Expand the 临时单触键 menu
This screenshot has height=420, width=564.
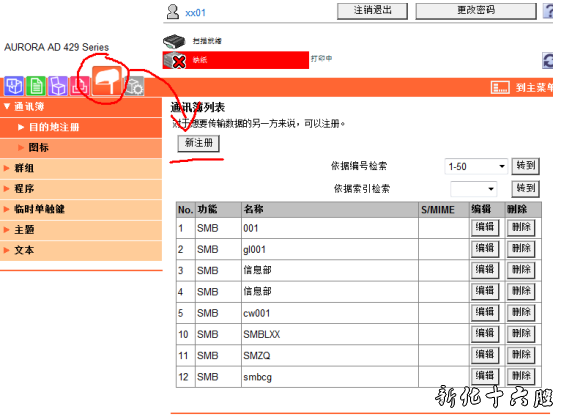coord(81,209)
